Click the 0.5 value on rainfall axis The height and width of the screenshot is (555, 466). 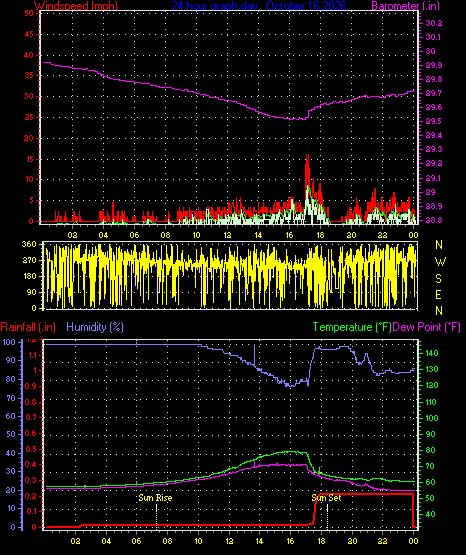31,449
